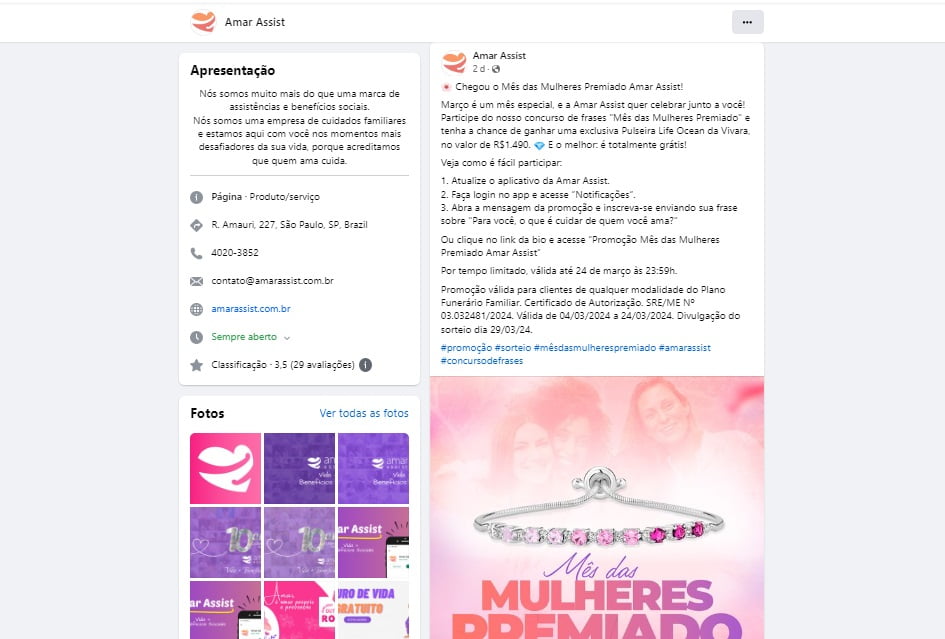Expand the Sempre aberto hours dropdown
Image resolution: width=945 pixels, height=639 pixels.
[287, 338]
